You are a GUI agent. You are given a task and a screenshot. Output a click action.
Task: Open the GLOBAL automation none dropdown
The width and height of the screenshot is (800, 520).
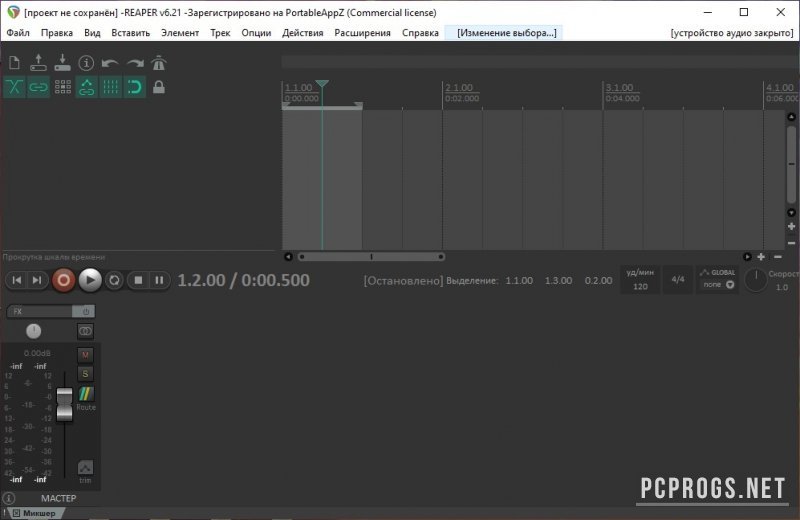point(717,284)
